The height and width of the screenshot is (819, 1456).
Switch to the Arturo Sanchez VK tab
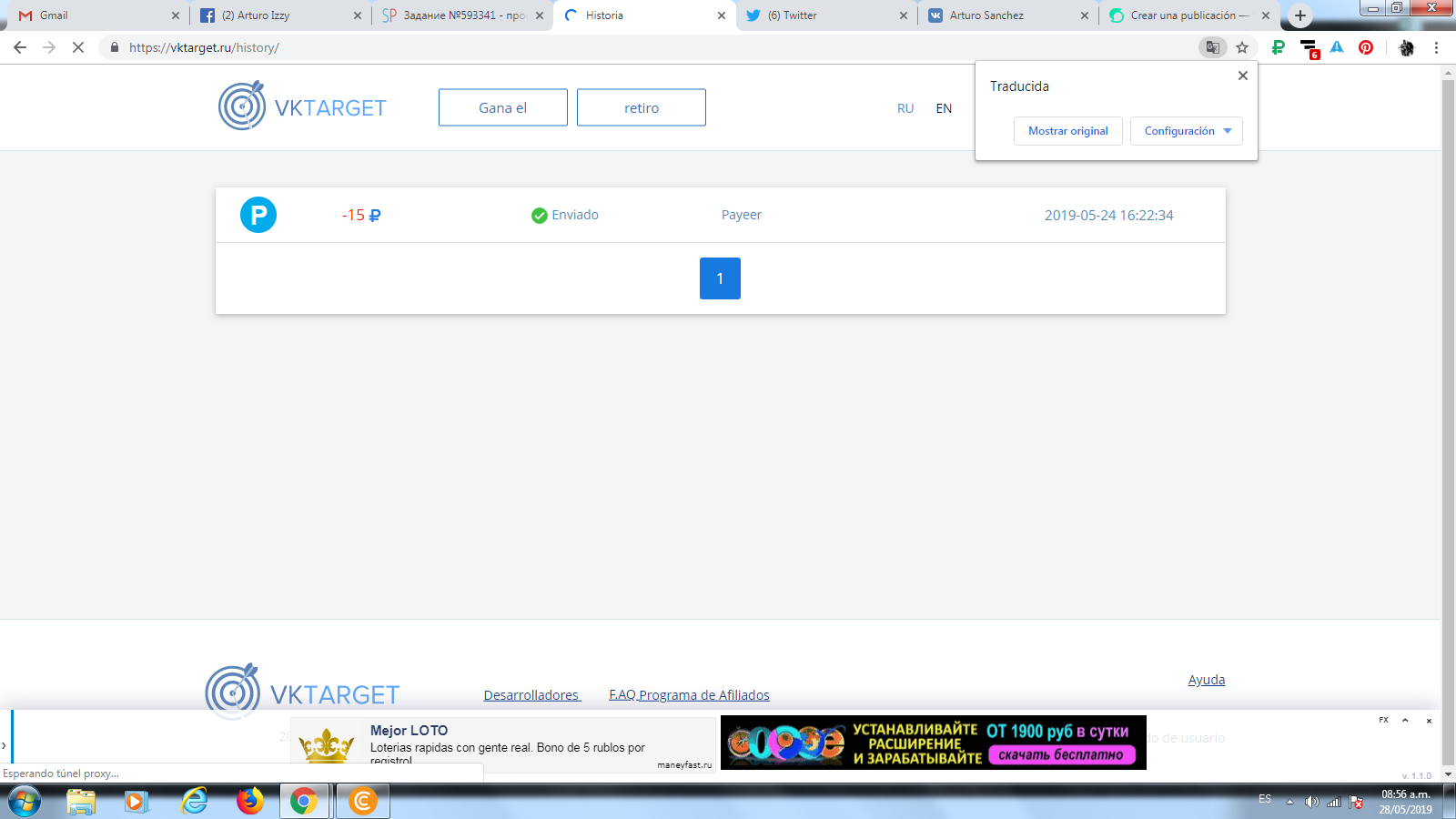tap(1007, 15)
